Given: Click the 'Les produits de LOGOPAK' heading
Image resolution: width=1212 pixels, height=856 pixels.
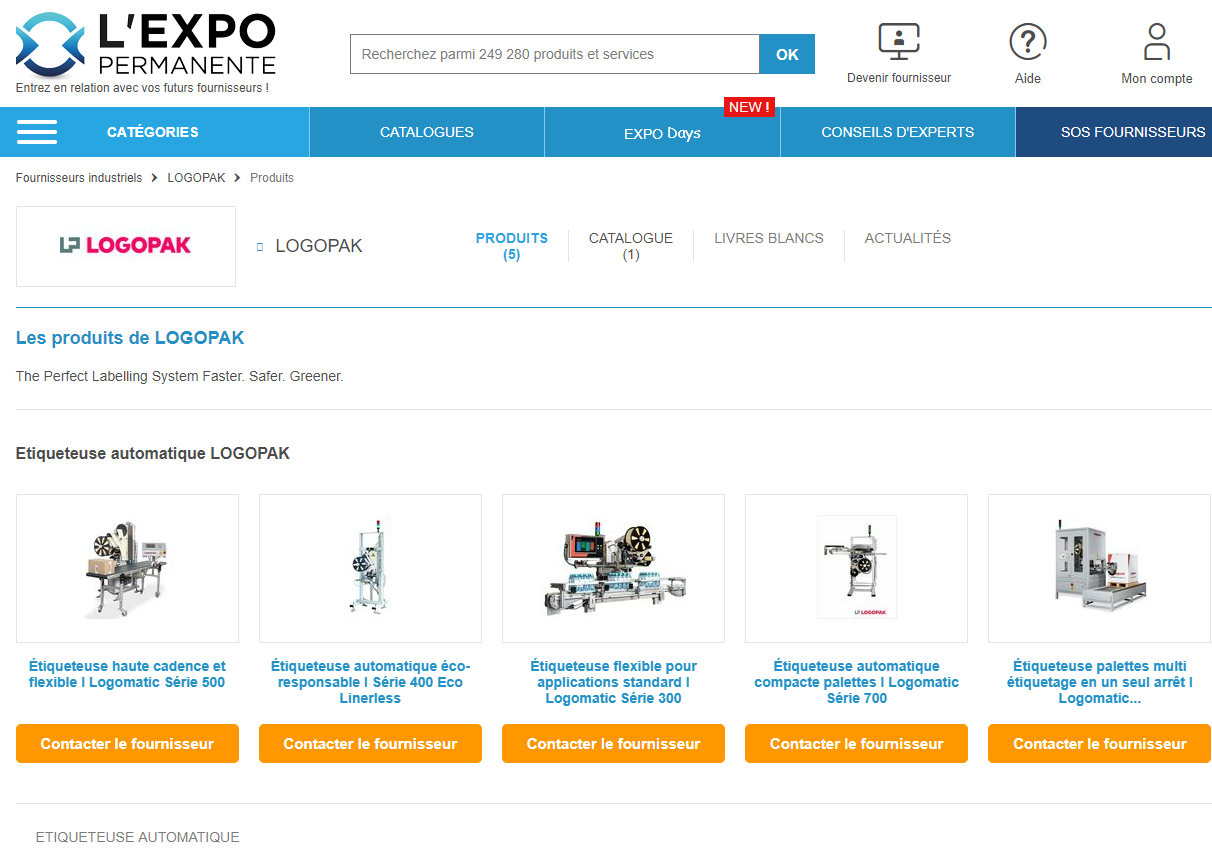Looking at the screenshot, I should coord(130,338).
